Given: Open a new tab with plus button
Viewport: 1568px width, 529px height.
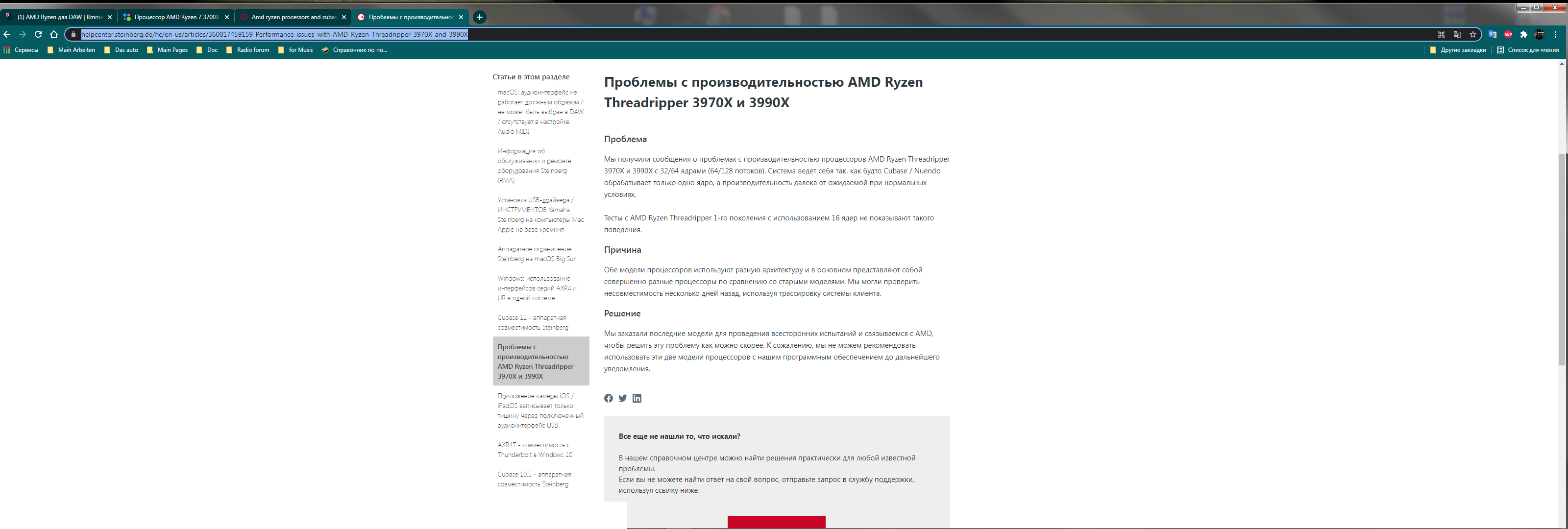Looking at the screenshot, I should pos(480,17).
